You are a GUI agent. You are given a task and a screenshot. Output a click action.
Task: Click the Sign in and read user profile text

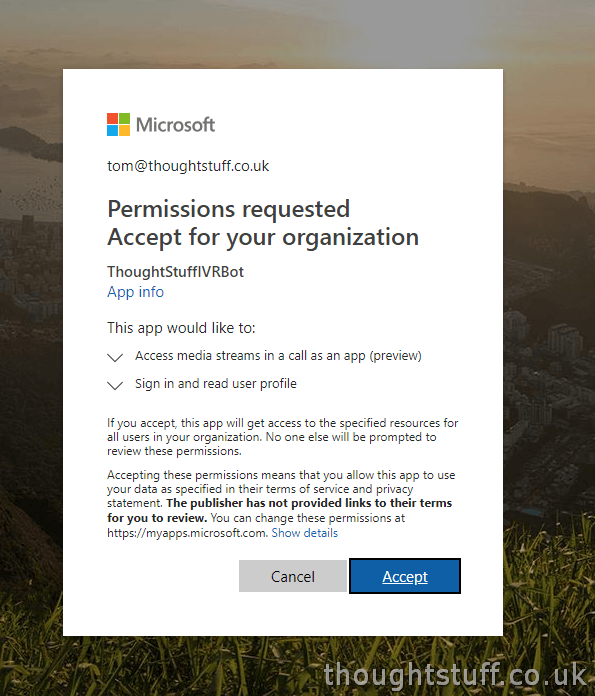216,384
